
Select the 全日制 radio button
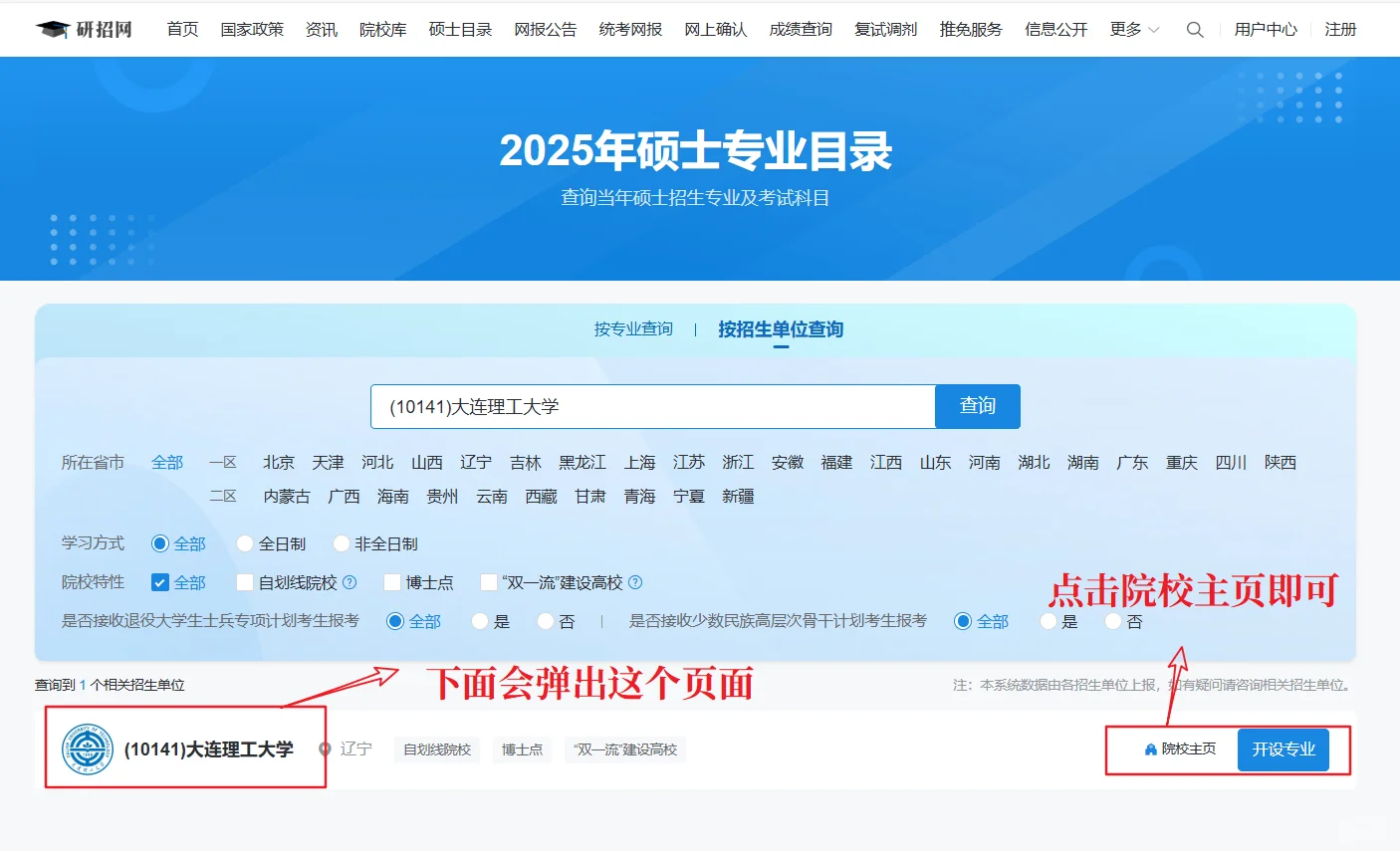[x=245, y=543]
